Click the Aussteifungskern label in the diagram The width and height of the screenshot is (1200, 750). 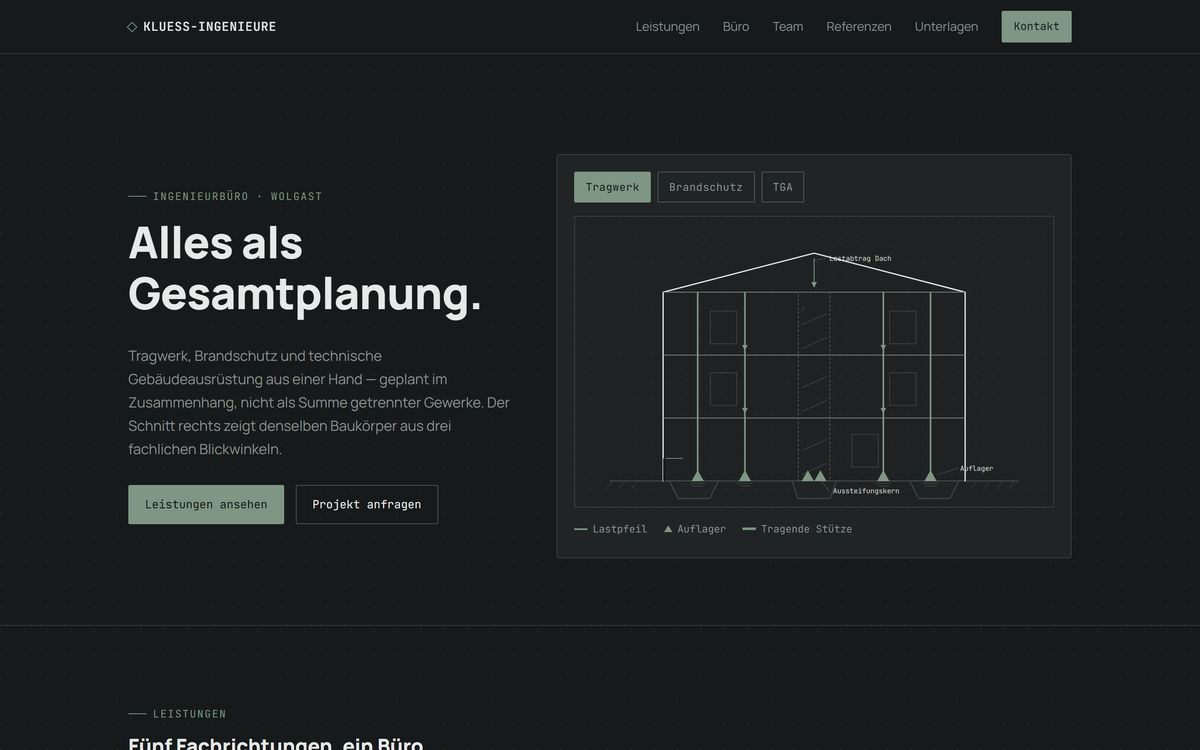(866, 491)
